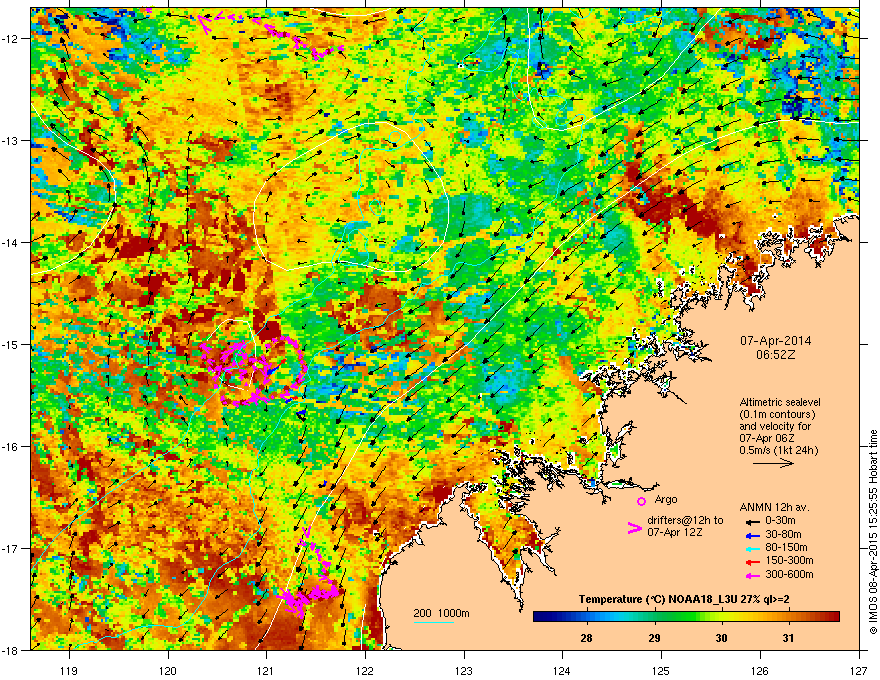The height and width of the screenshot is (680, 880).
Task: Click the magenta Argo circle legend marker
Action: coord(641,501)
